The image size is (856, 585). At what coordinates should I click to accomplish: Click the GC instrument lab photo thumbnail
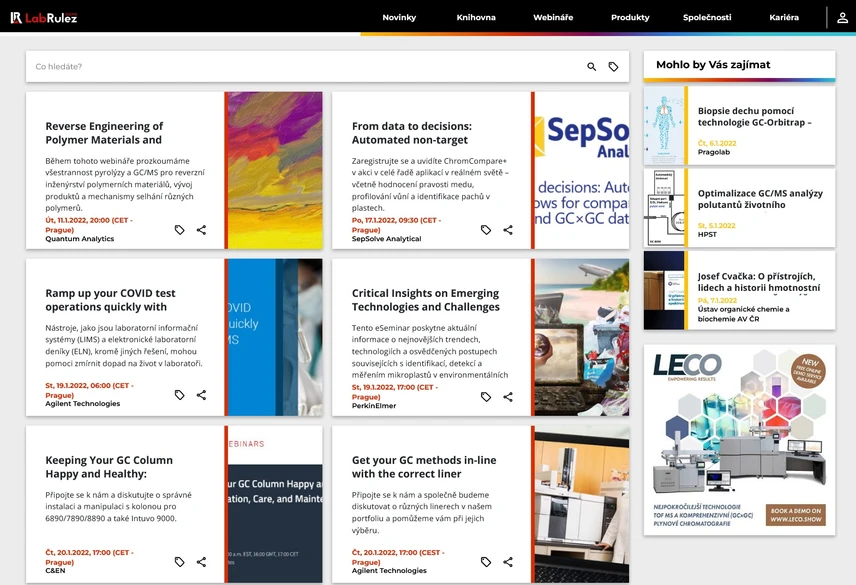pos(581,504)
